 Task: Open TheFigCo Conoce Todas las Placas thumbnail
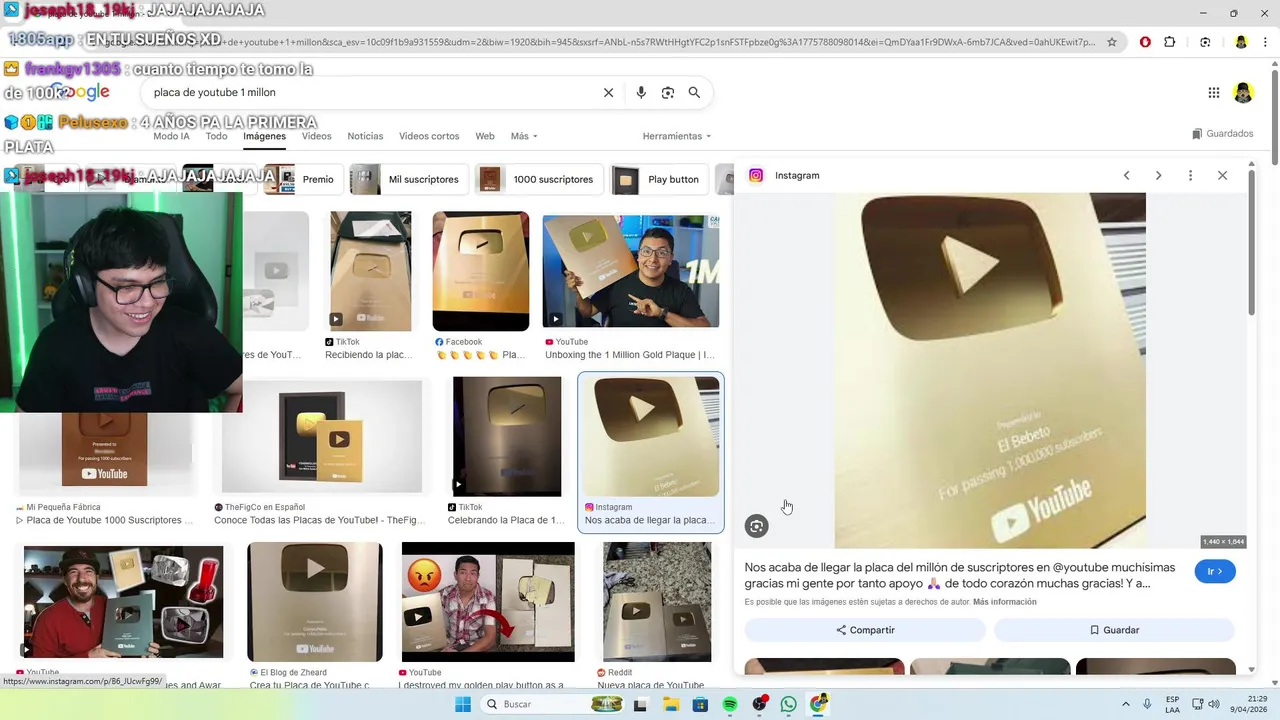pos(322,437)
